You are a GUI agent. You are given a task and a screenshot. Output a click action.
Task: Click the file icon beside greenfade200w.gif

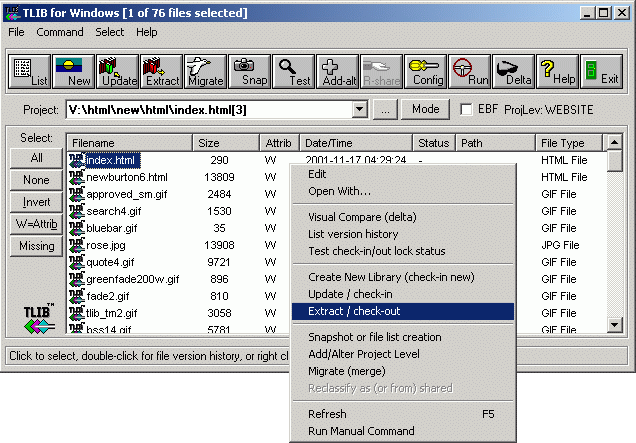pos(76,280)
